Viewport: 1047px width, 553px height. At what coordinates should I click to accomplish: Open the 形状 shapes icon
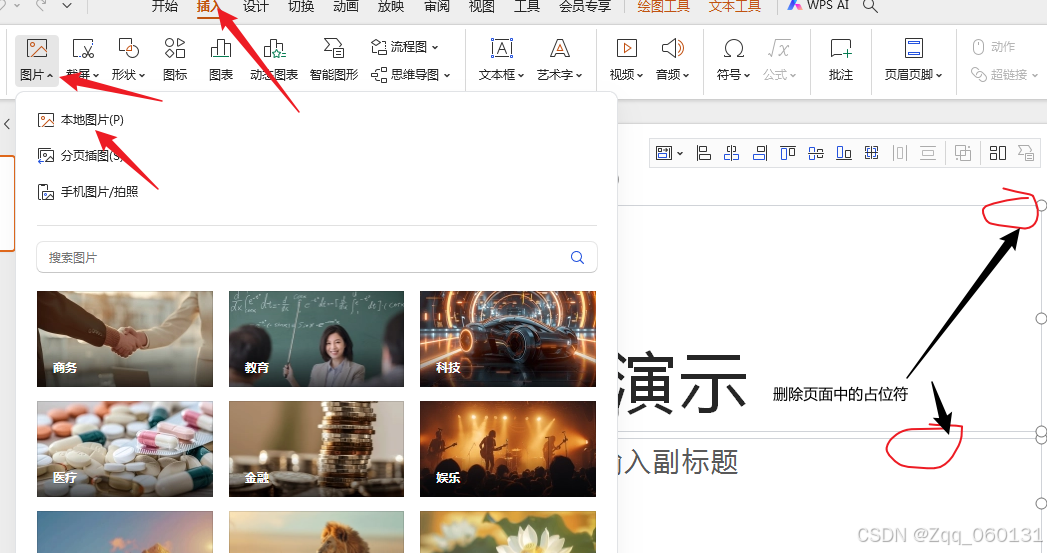(x=128, y=49)
